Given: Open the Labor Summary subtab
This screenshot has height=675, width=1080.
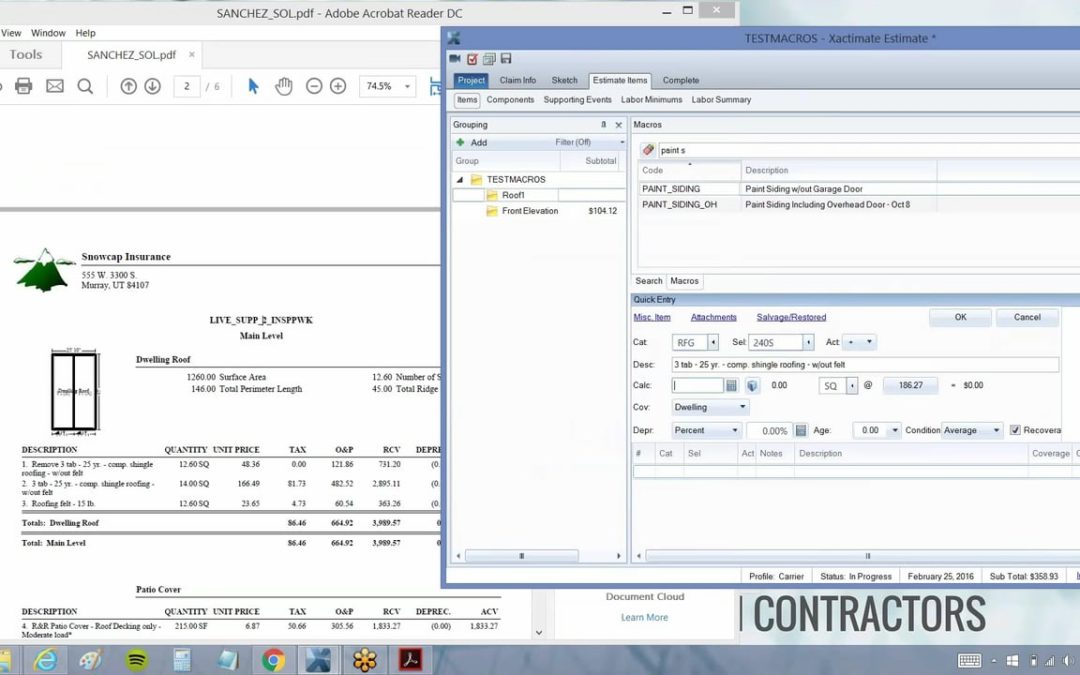Looking at the screenshot, I should (721, 100).
